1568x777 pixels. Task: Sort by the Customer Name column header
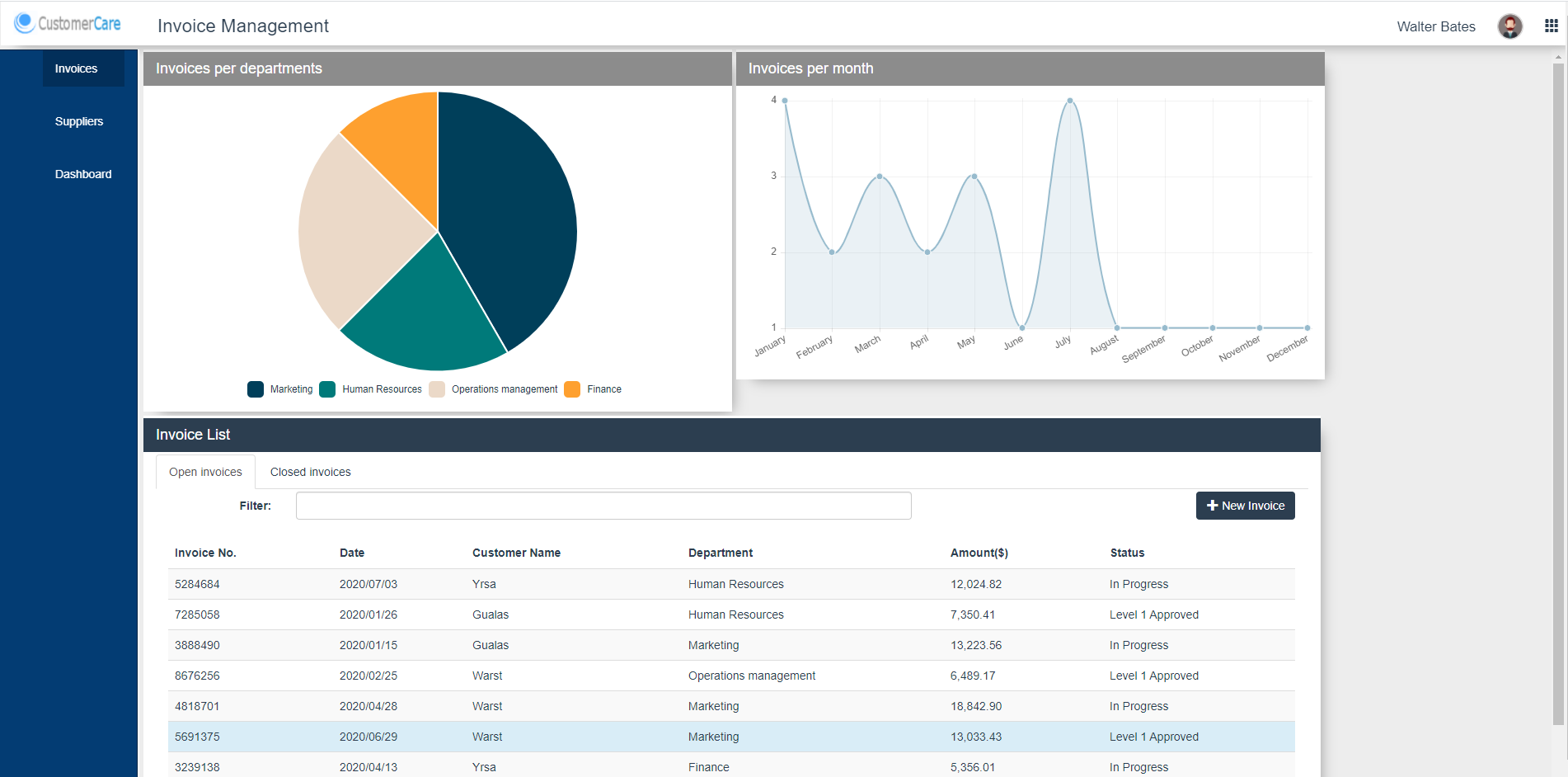(516, 553)
